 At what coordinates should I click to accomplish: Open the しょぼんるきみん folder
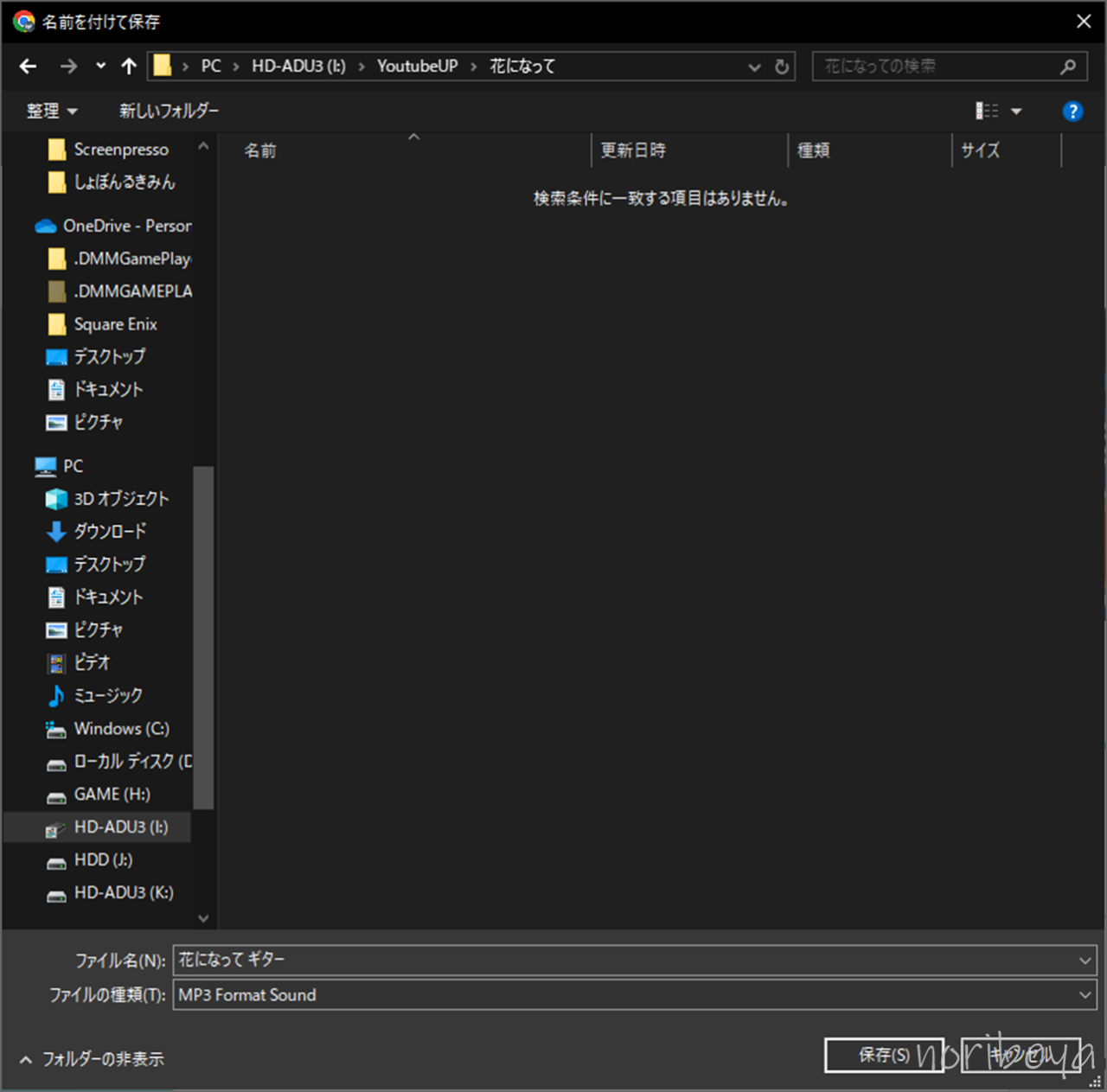(x=111, y=182)
